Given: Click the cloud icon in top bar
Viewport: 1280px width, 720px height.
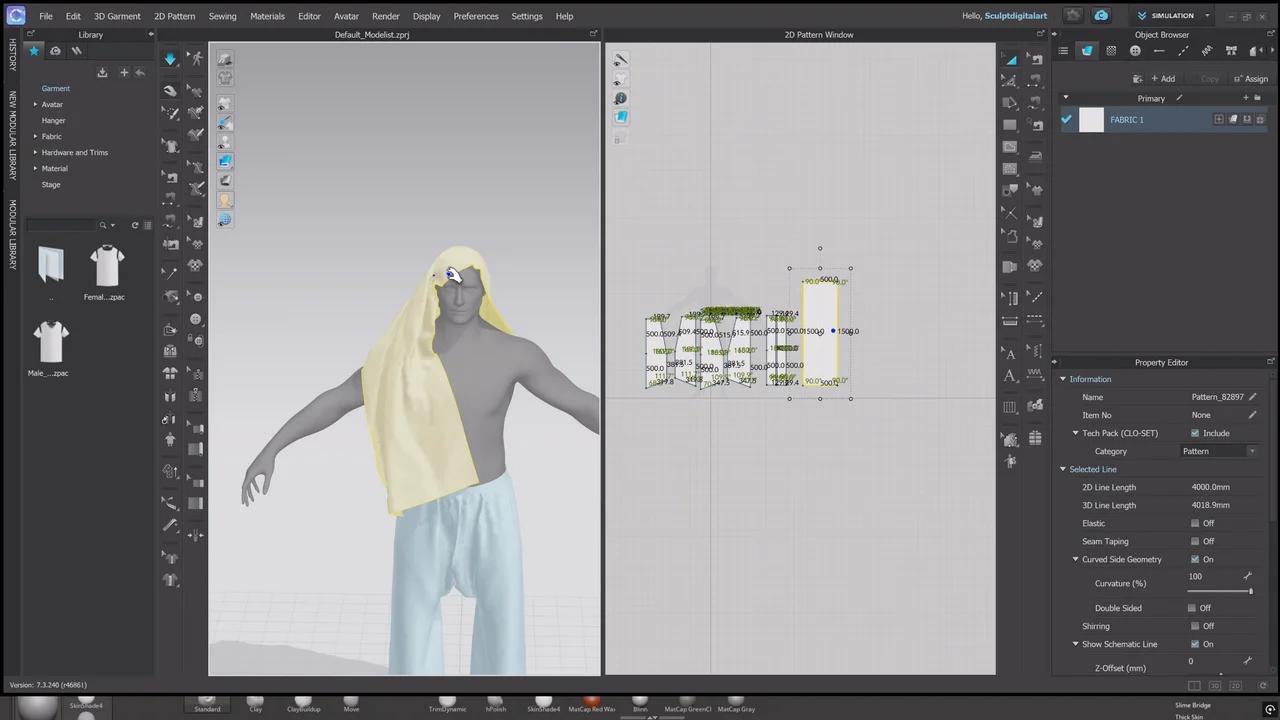Looking at the screenshot, I should pyautogui.click(x=1101, y=16).
